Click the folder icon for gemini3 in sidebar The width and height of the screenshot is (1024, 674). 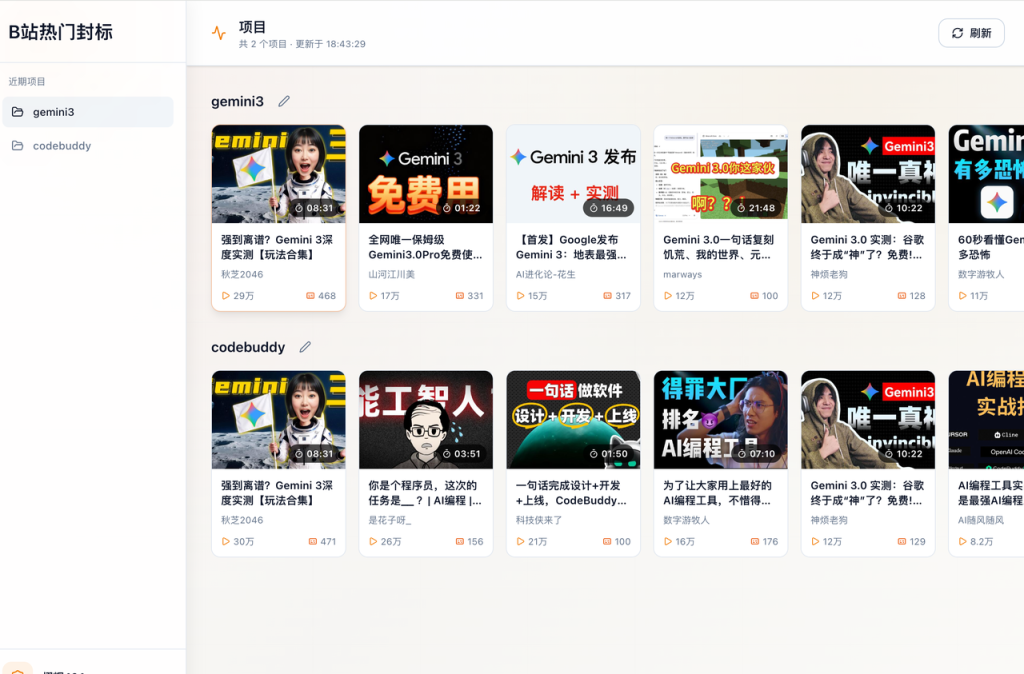pos(18,112)
